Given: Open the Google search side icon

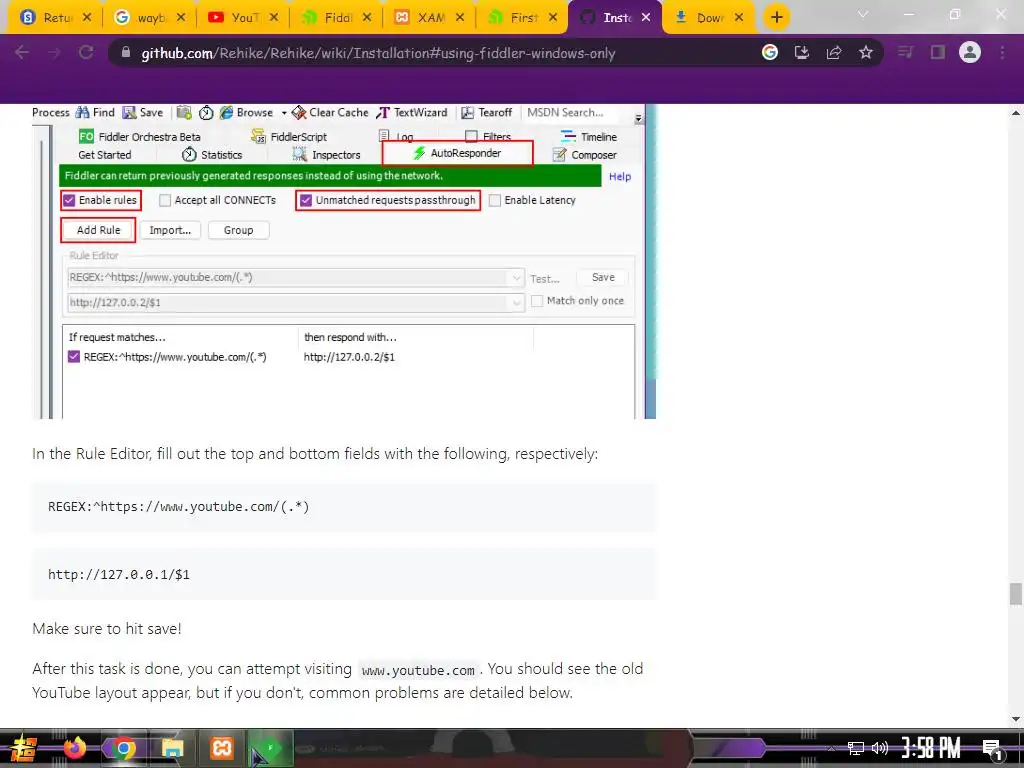Looking at the screenshot, I should coord(770,52).
